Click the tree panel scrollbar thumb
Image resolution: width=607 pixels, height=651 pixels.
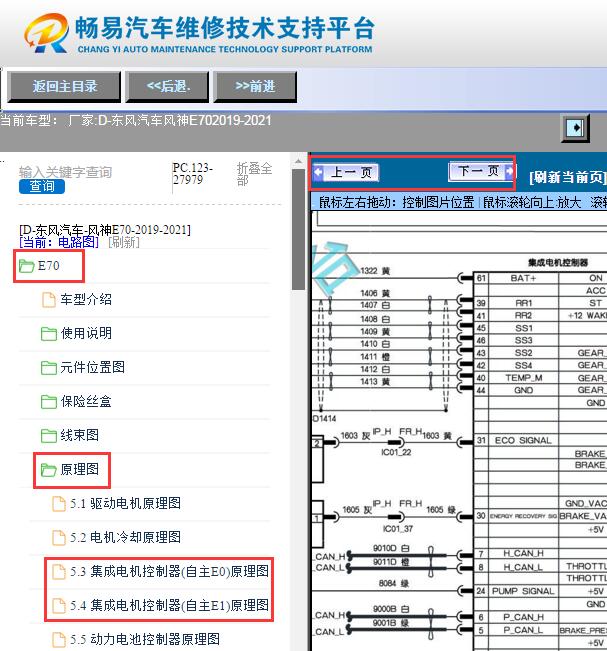[298, 229]
